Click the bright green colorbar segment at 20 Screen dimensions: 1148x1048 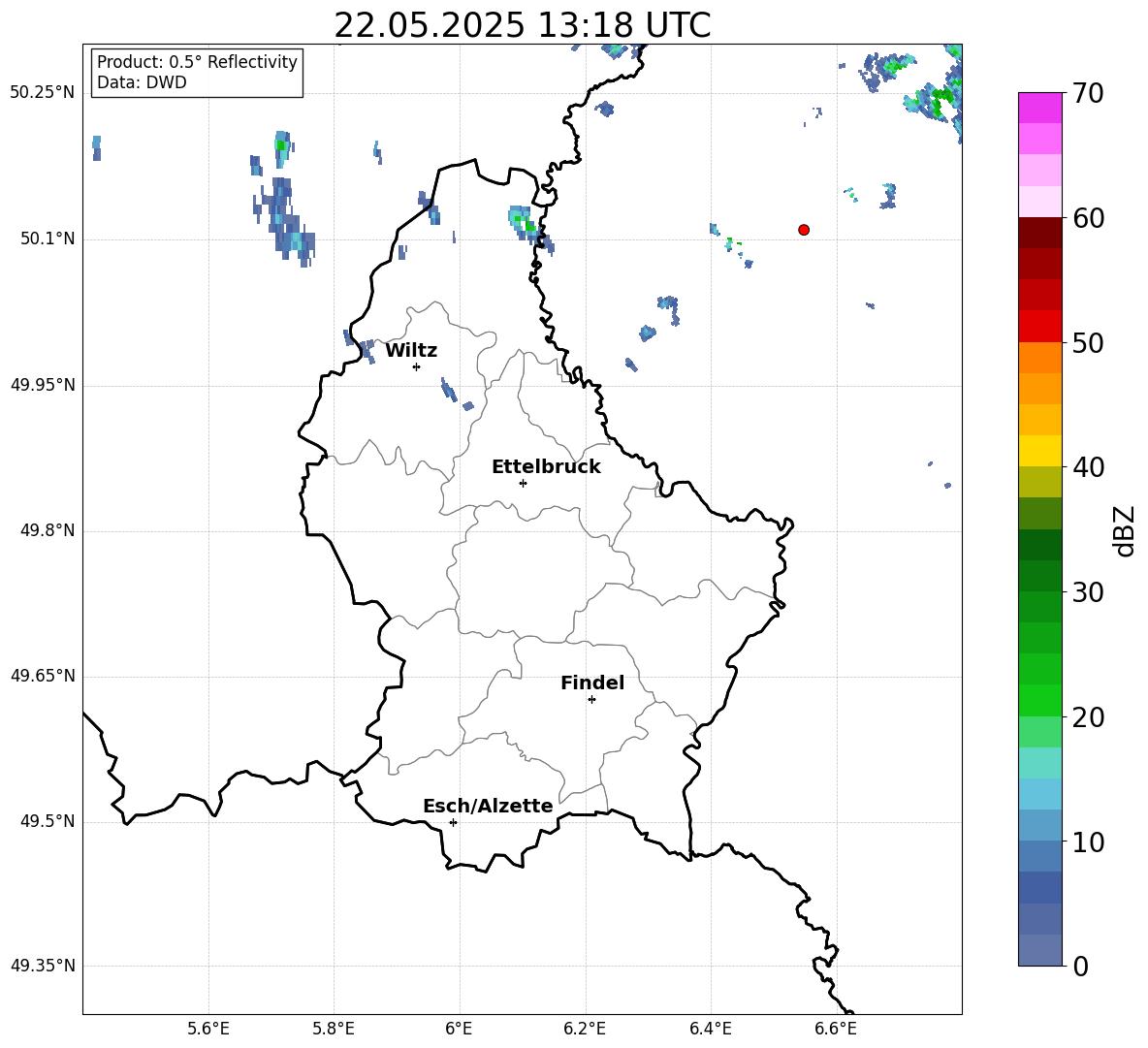pyautogui.click(x=1040, y=700)
